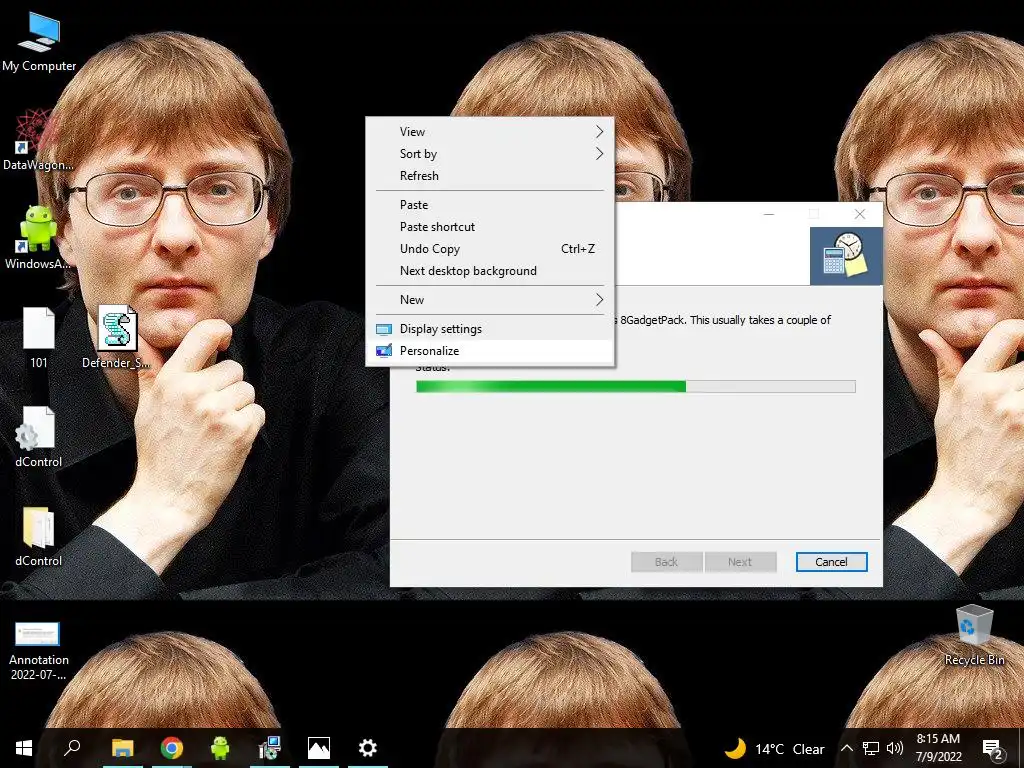The width and height of the screenshot is (1024, 768).
Task: Minimize the installer window
Action: tap(769, 214)
